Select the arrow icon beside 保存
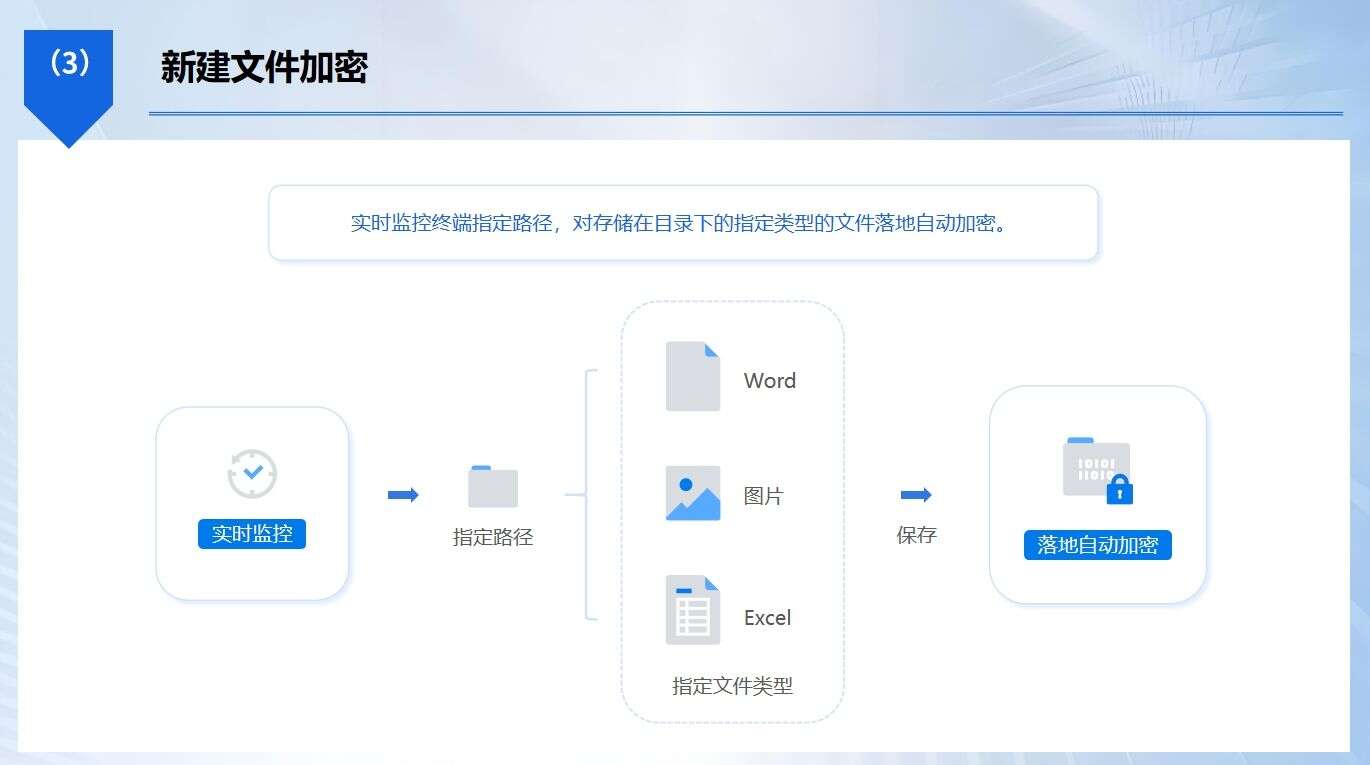This screenshot has width=1370, height=765. (x=916, y=493)
